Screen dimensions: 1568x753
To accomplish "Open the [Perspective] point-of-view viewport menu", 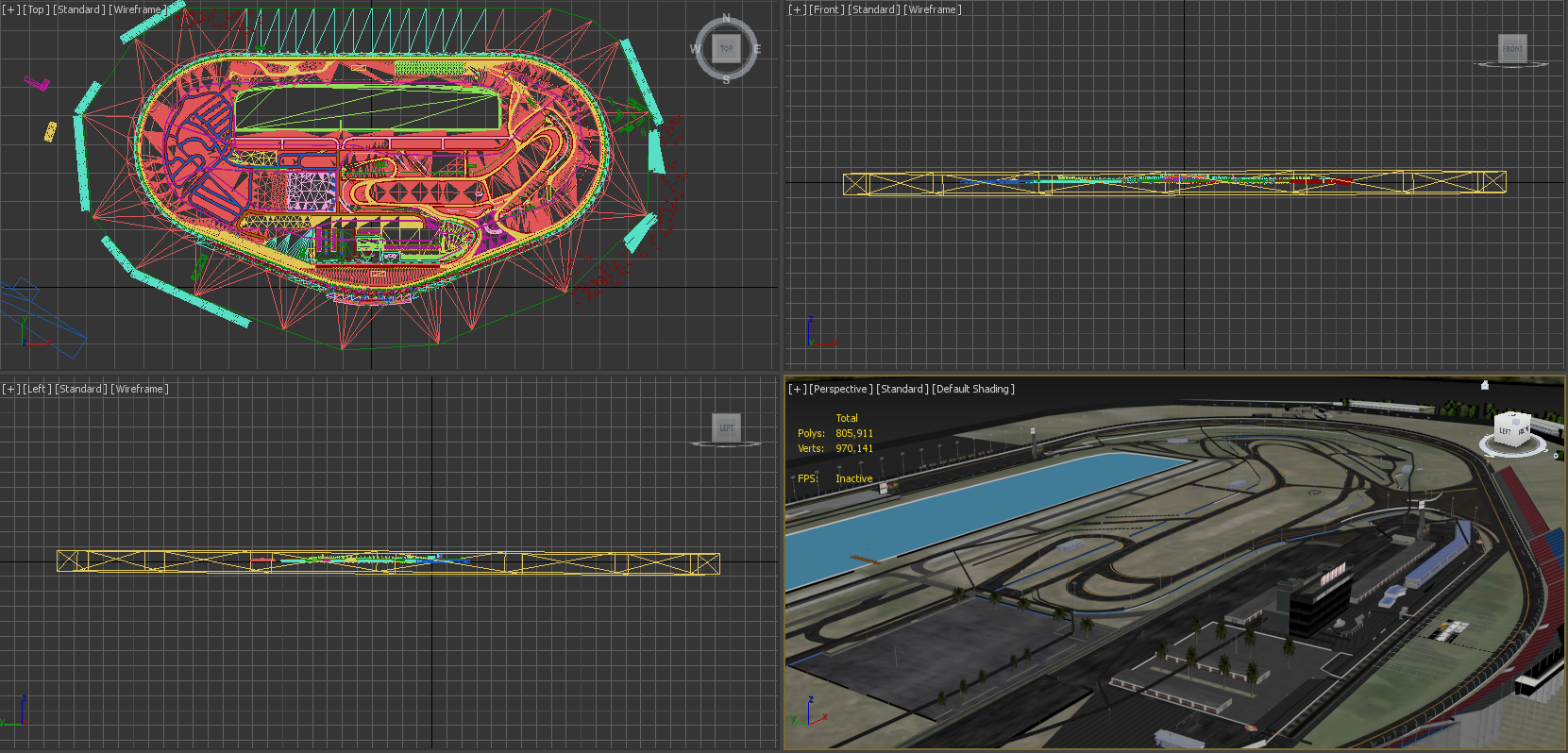I will [x=840, y=389].
